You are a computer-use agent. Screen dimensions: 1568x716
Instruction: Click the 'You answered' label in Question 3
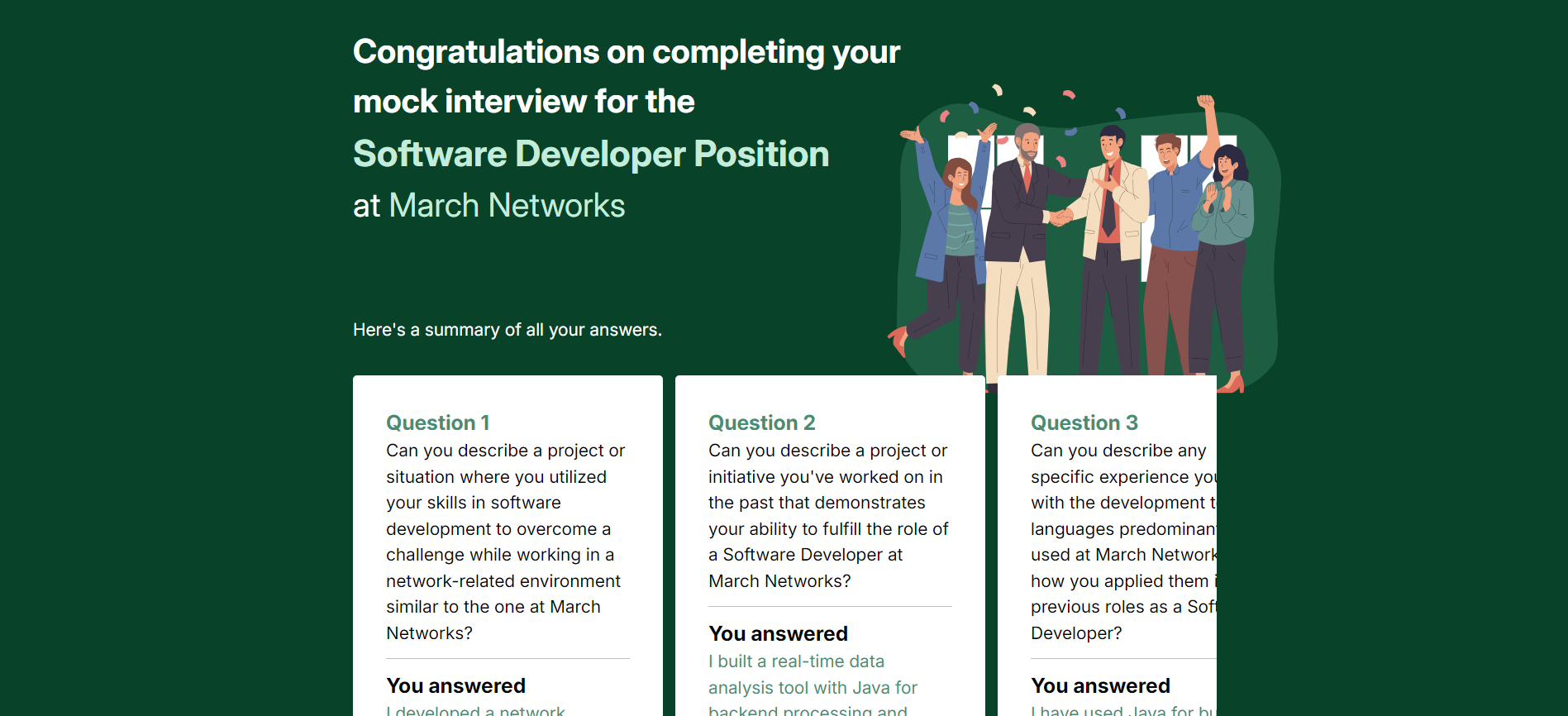pyautogui.click(x=1100, y=685)
